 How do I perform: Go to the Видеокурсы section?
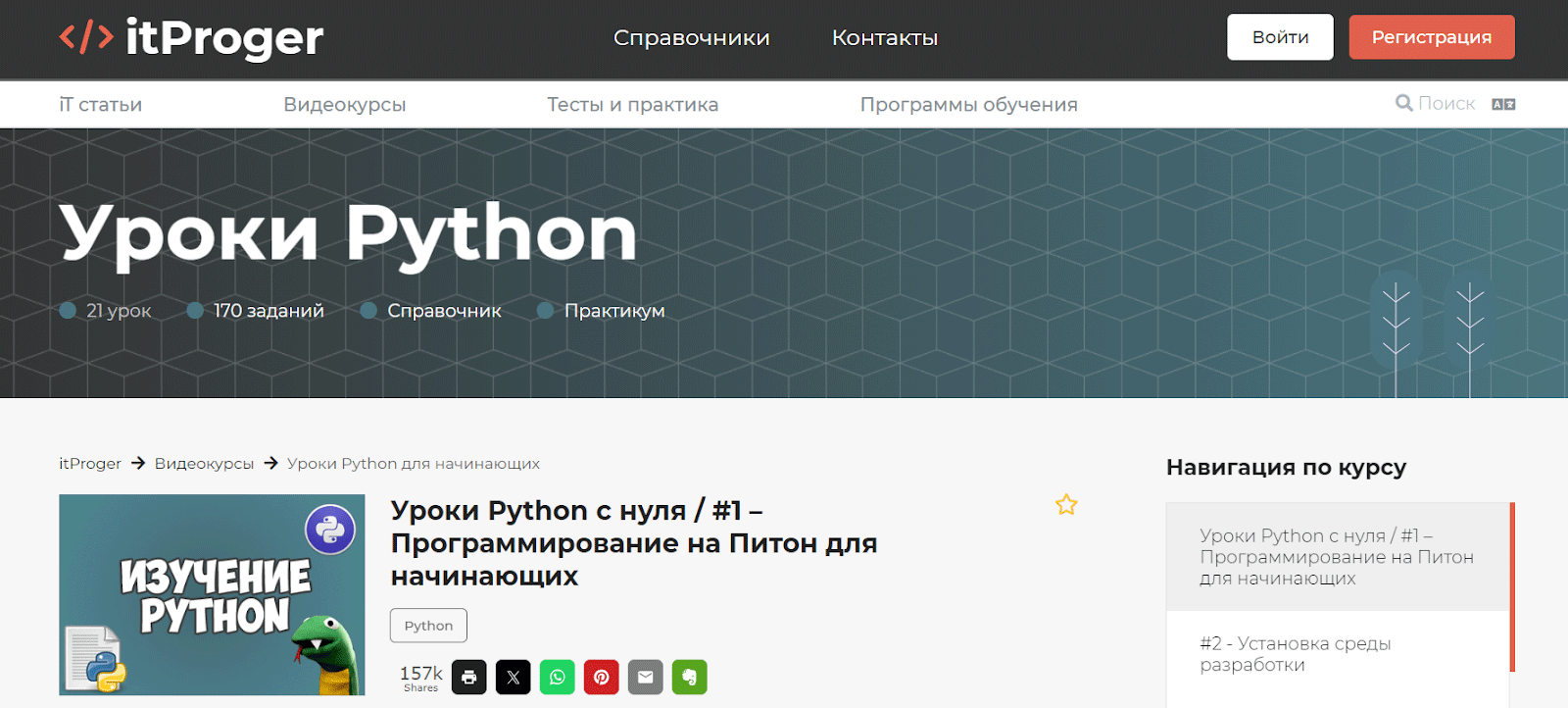tap(344, 105)
